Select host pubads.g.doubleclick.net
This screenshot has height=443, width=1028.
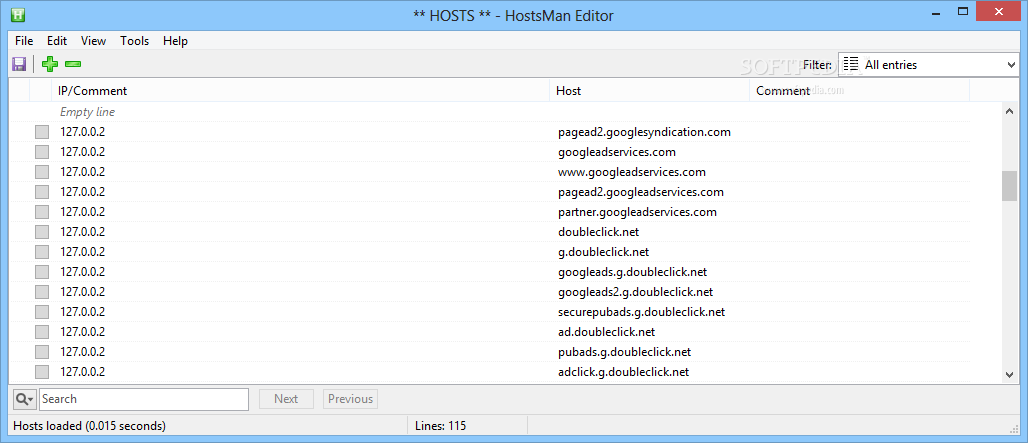[625, 352]
